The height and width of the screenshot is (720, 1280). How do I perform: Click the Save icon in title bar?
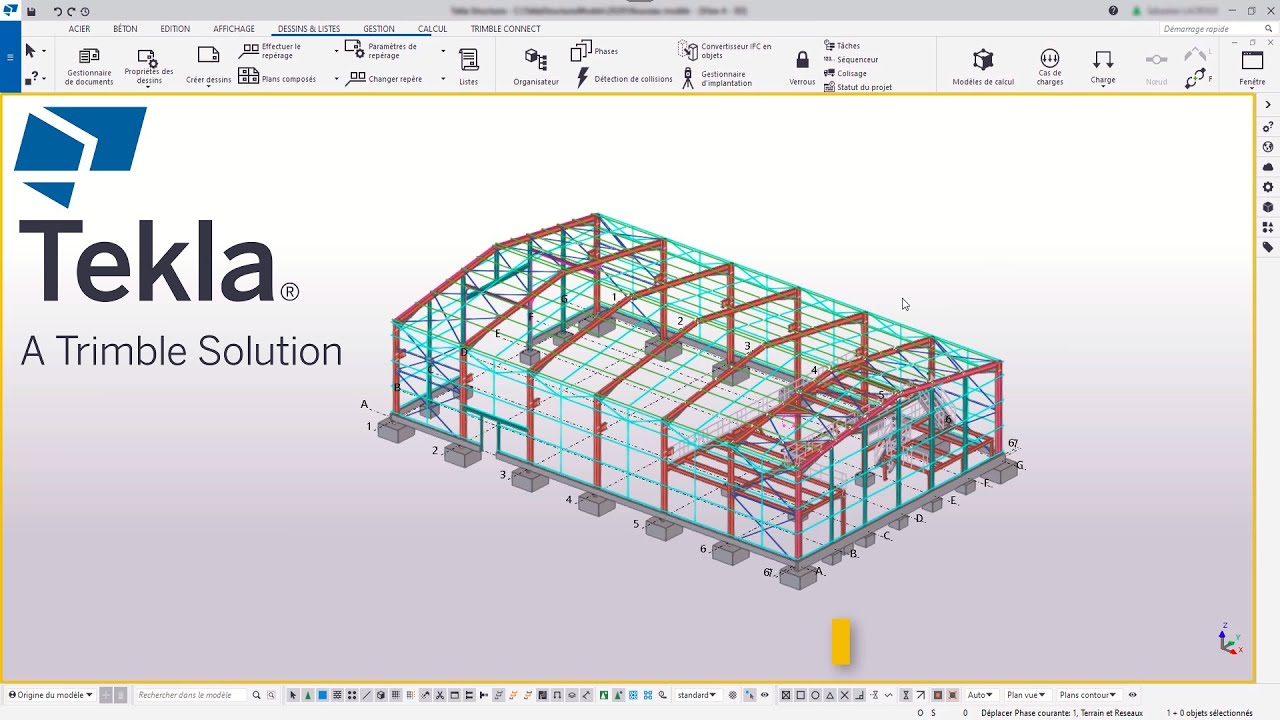(x=31, y=11)
